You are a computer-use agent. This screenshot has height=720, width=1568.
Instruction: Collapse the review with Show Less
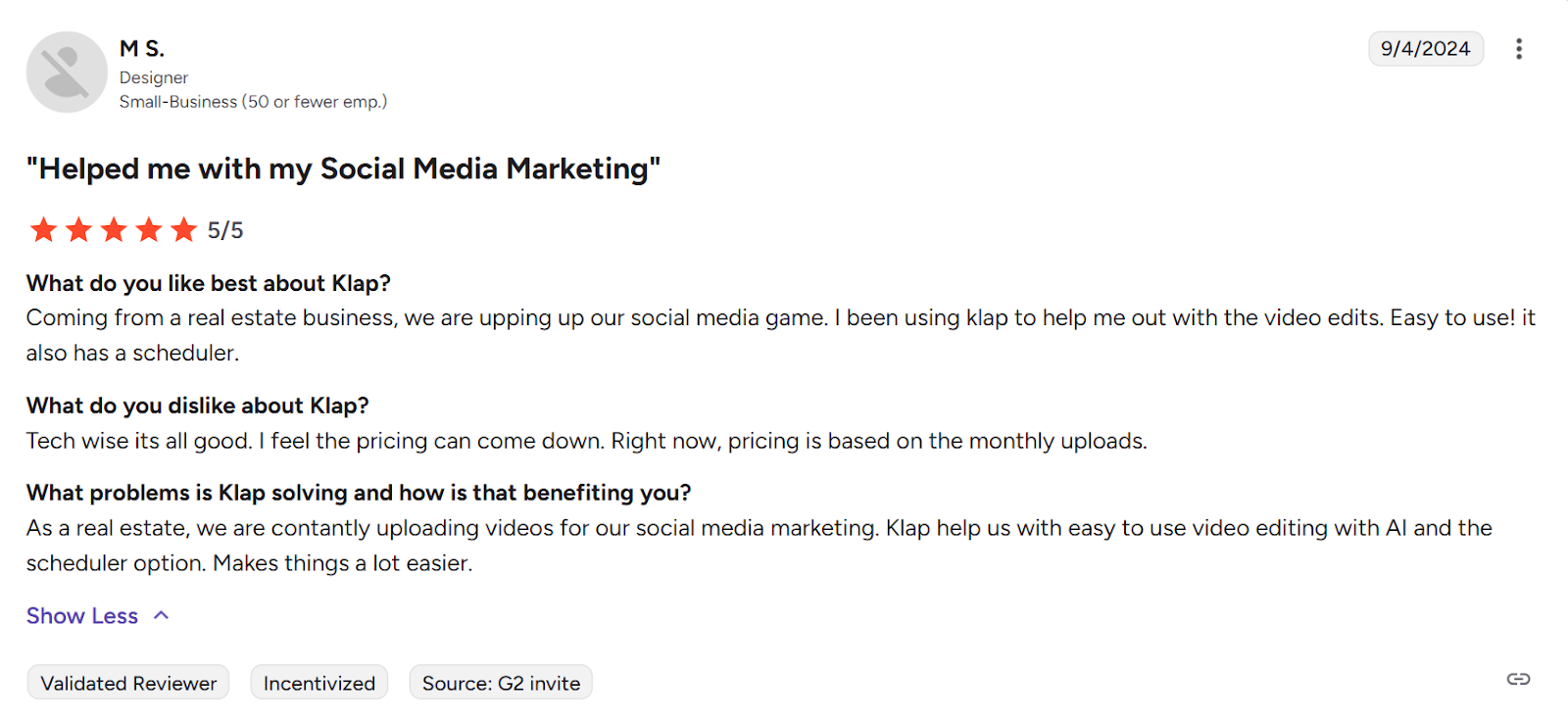82,616
